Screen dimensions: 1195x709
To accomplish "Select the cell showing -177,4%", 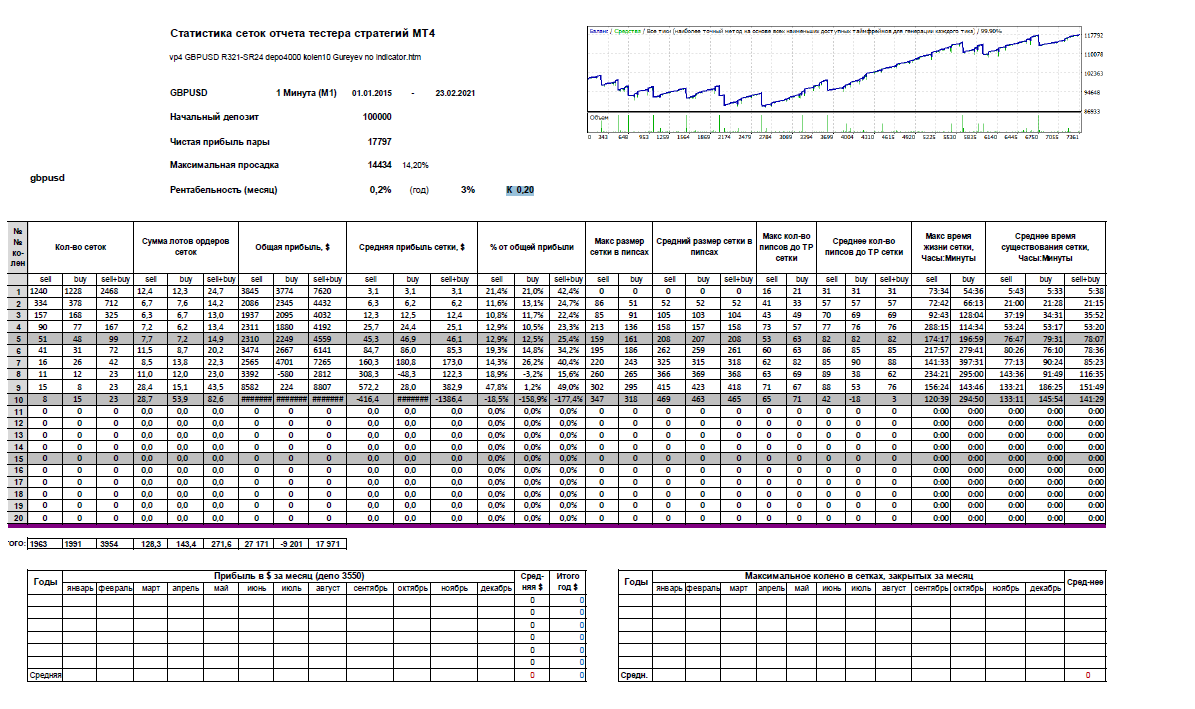I will (x=567, y=399).
